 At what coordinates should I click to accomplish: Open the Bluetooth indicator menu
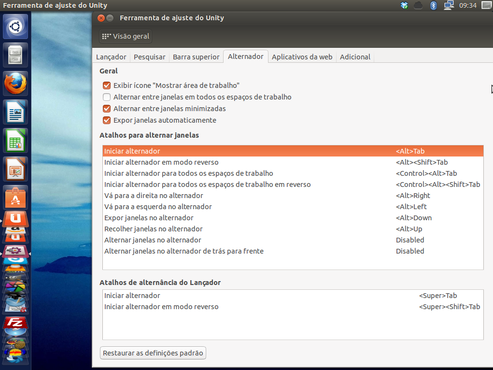coord(433,5)
